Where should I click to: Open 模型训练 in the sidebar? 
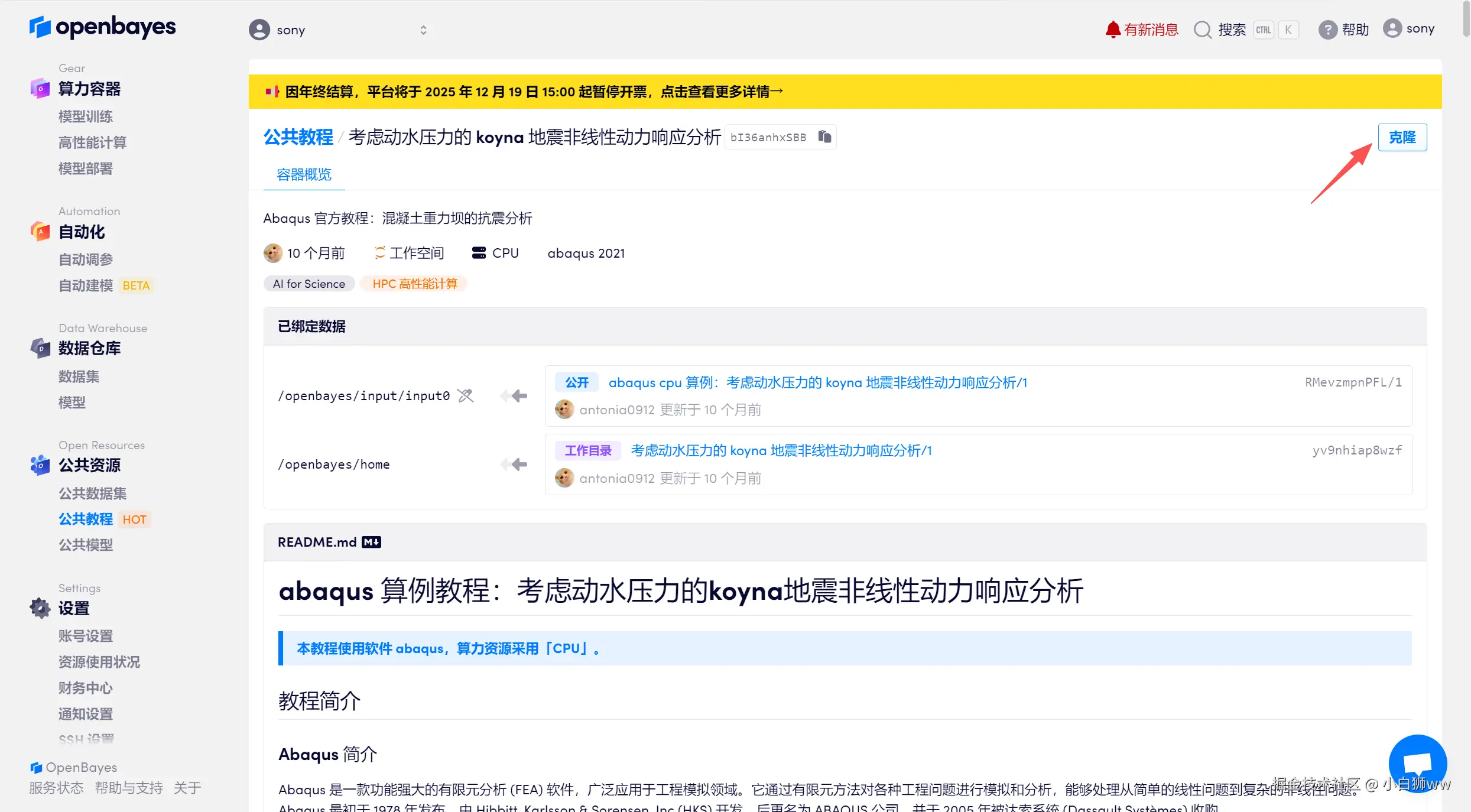[x=85, y=116]
